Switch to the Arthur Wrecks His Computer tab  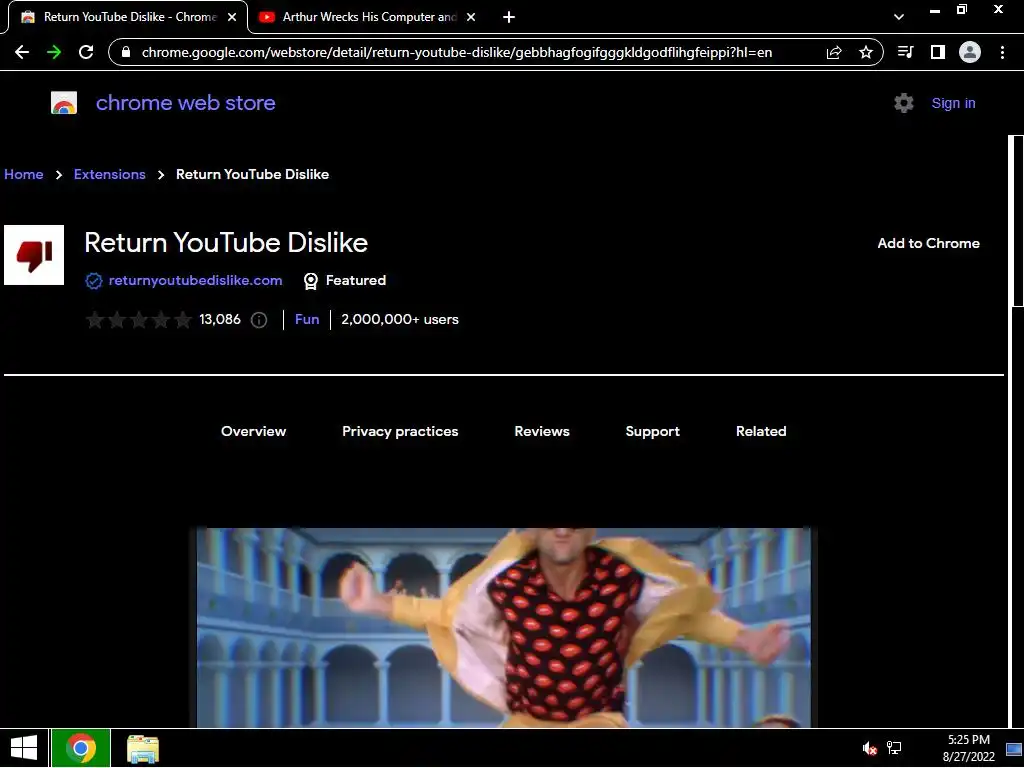pos(368,17)
